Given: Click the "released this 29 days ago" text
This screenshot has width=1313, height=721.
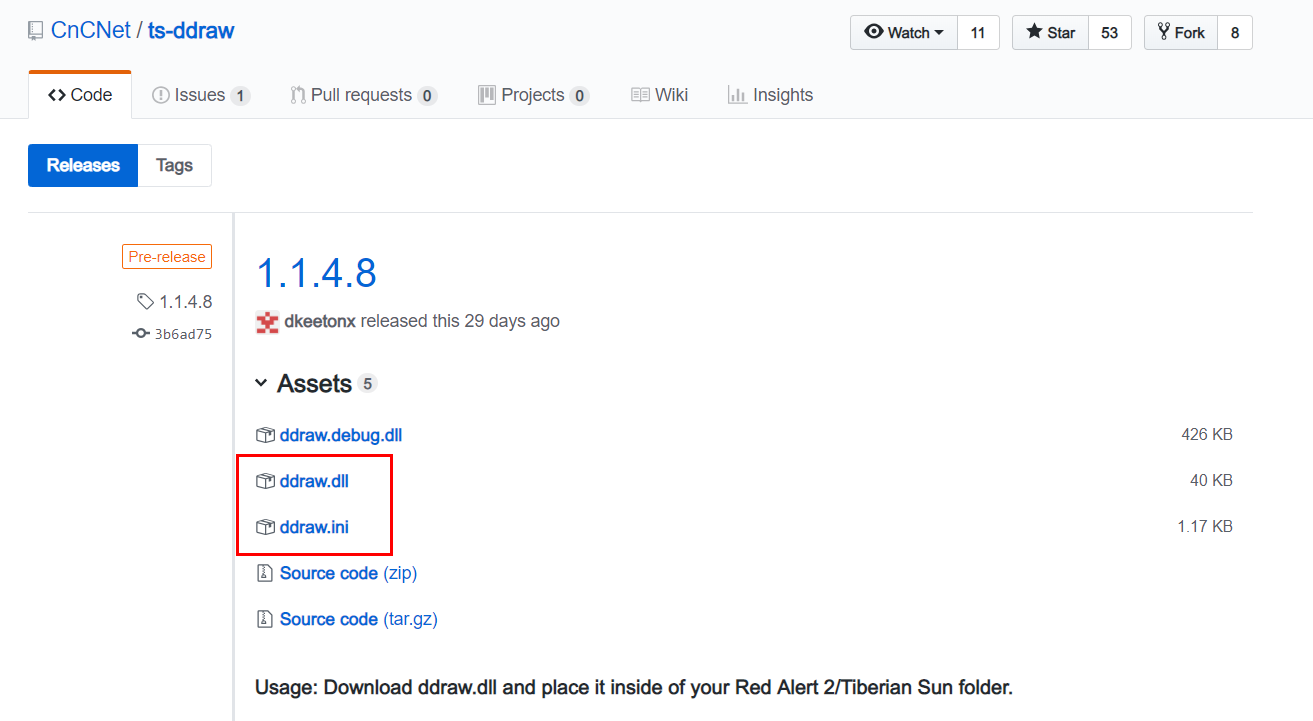Looking at the screenshot, I should (x=460, y=321).
